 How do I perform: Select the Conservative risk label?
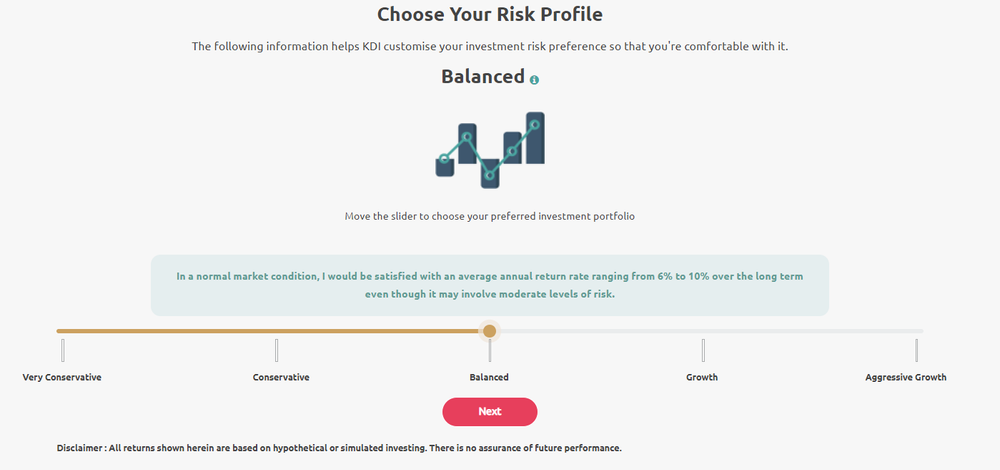point(281,377)
